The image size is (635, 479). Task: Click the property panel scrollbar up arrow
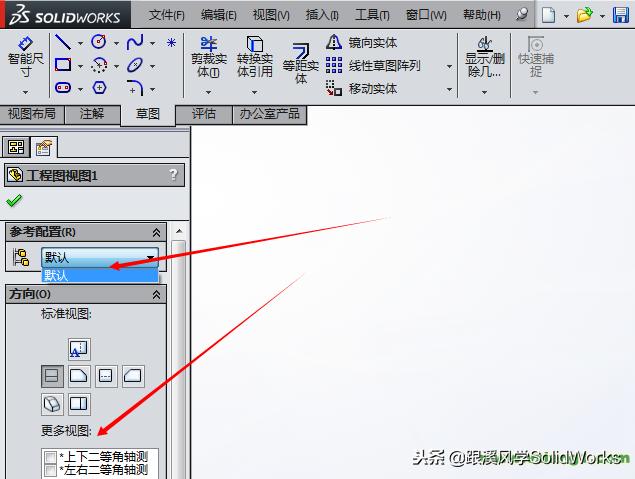179,231
